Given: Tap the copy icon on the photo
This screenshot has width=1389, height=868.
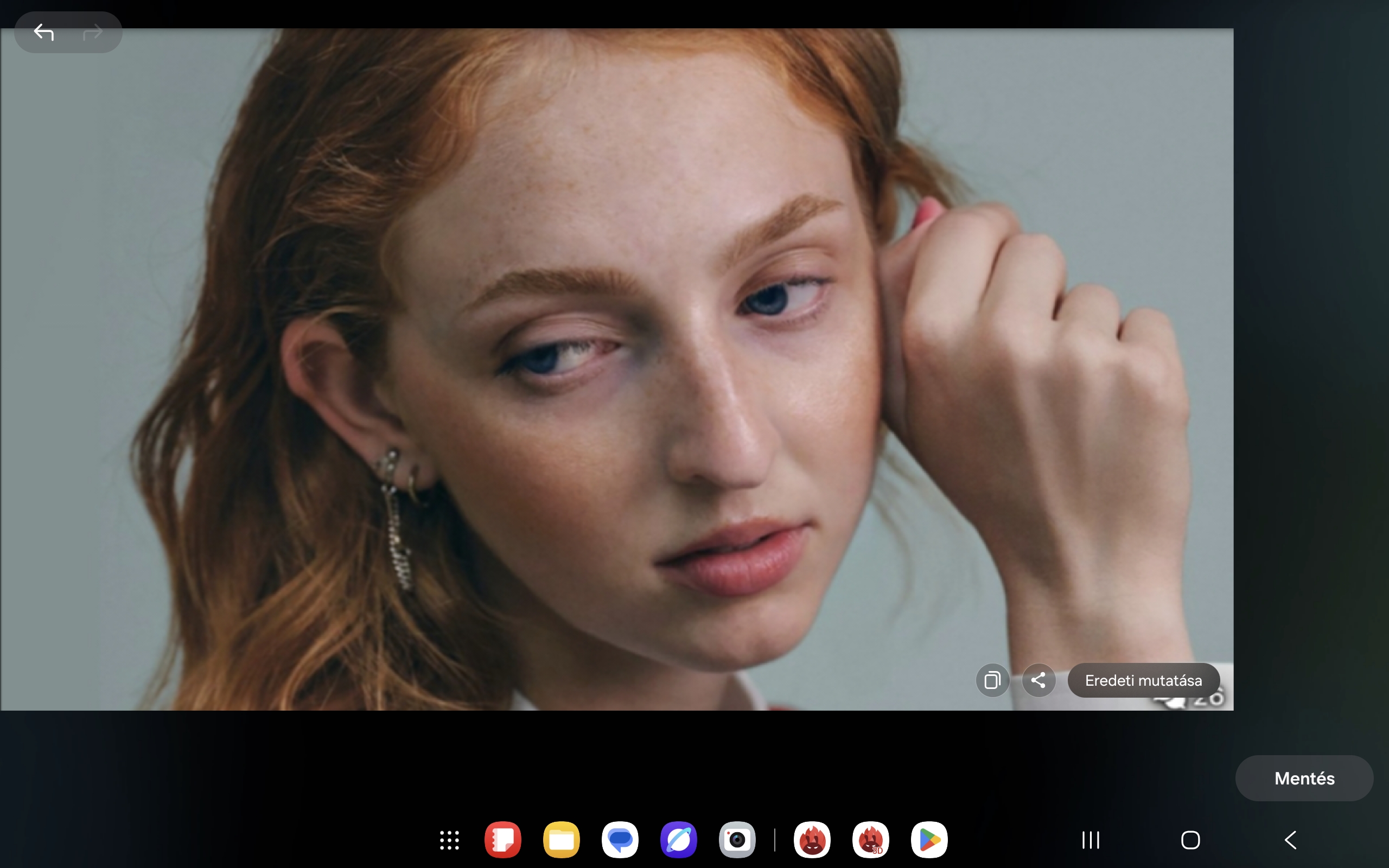Looking at the screenshot, I should tap(992, 680).
